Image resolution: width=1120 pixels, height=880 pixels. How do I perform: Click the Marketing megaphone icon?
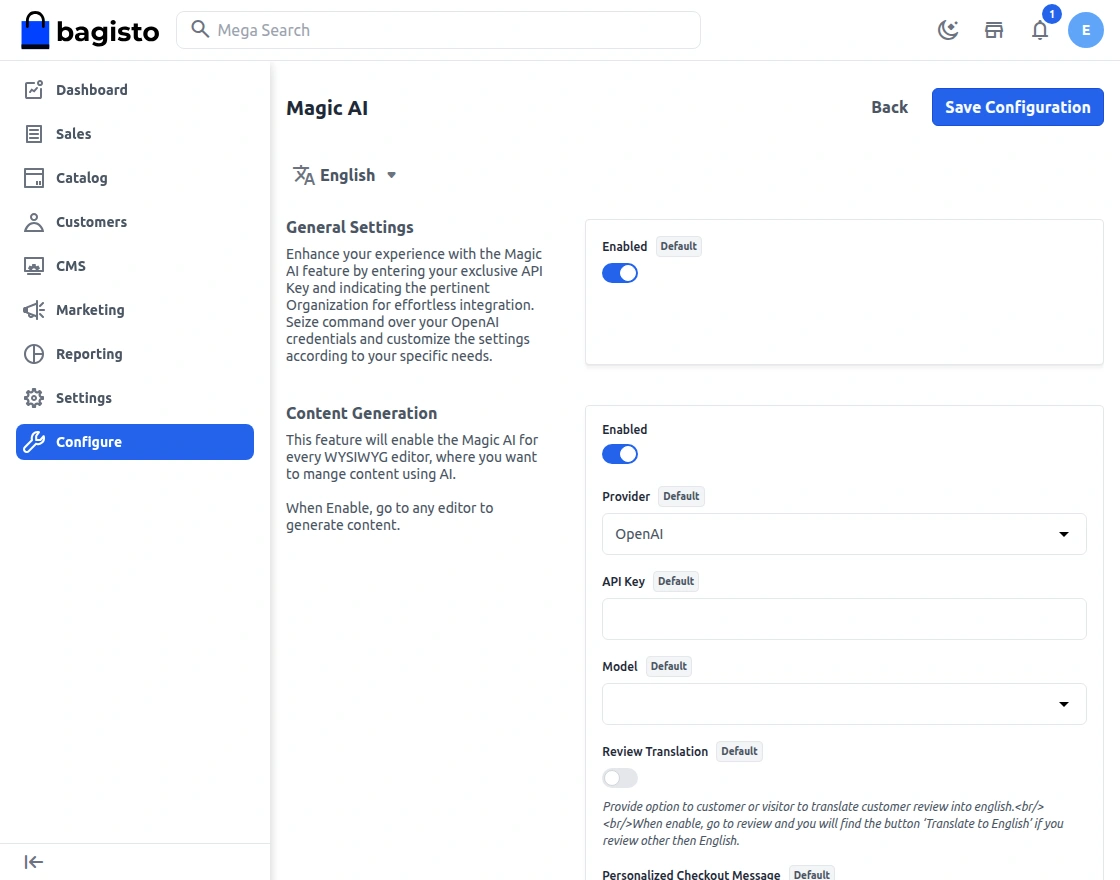point(34,310)
